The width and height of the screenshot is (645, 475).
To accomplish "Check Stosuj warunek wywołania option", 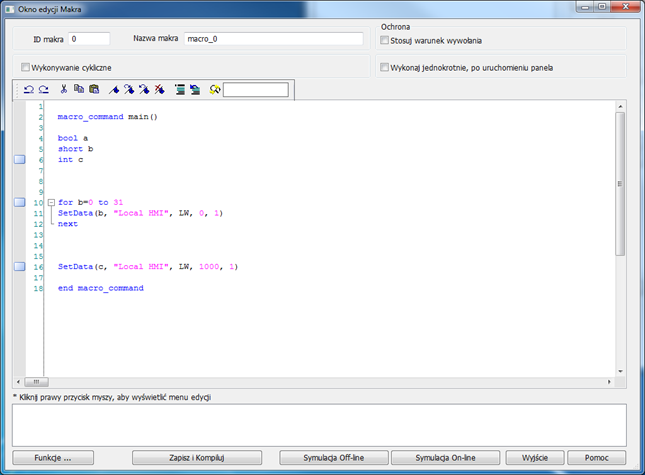I will click(x=384, y=40).
